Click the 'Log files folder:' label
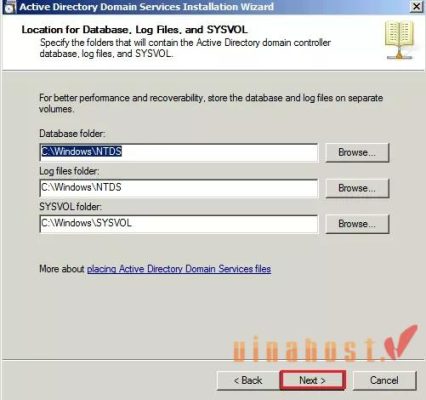 tap(69, 171)
